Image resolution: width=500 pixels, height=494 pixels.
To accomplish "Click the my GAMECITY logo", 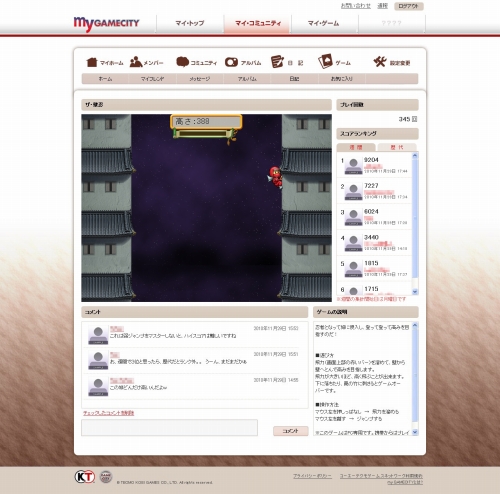I will tap(106, 24).
